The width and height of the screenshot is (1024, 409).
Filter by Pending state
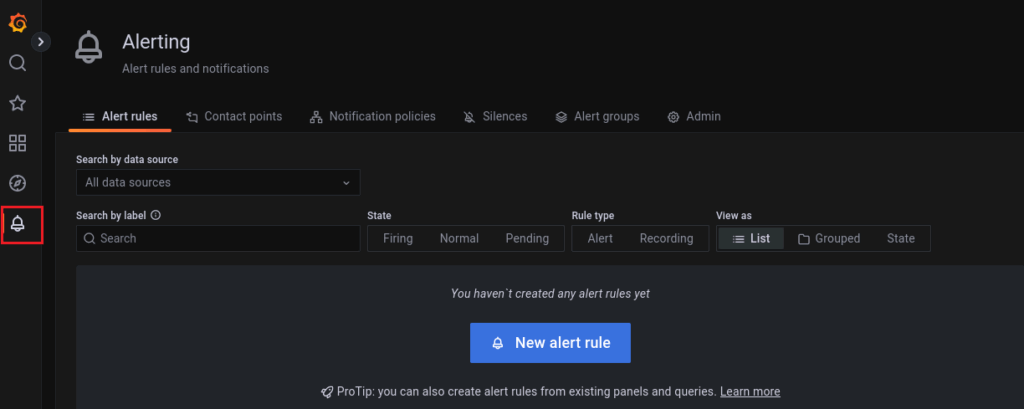527,238
